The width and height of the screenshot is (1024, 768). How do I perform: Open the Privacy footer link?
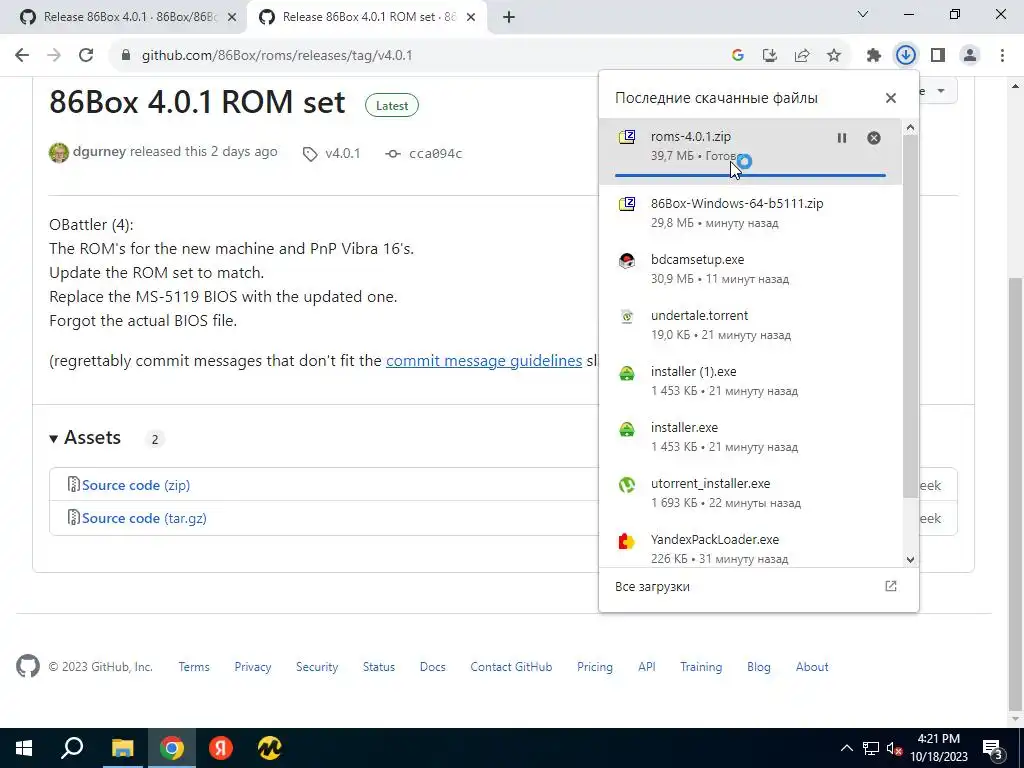click(253, 667)
